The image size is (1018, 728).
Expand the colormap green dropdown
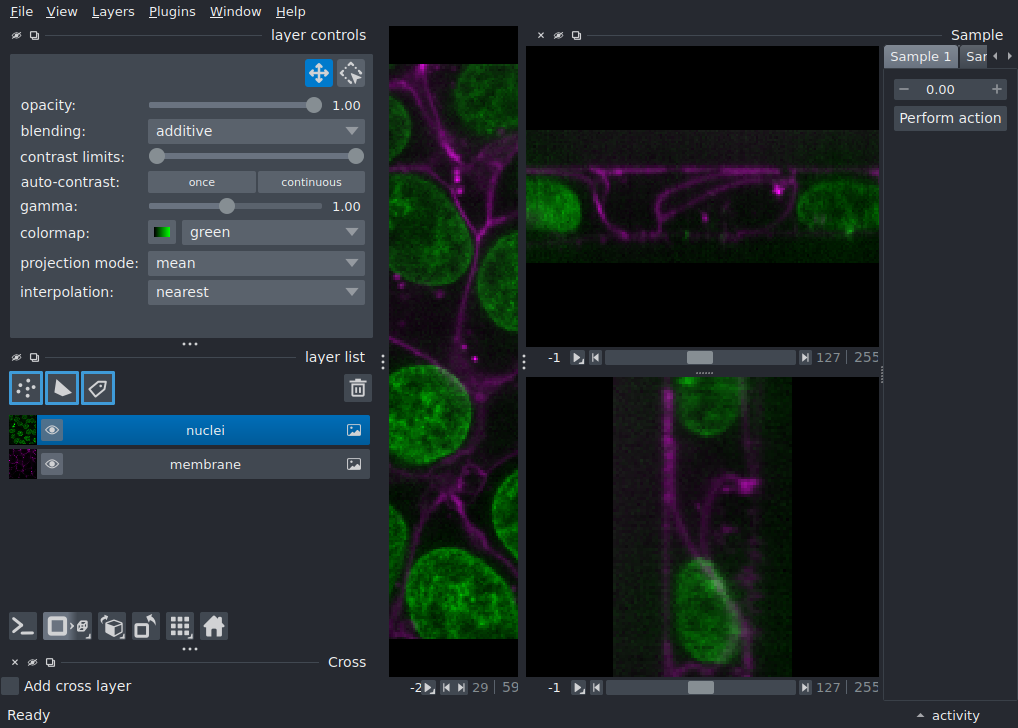pyautogui.click(x=273, y=232)
